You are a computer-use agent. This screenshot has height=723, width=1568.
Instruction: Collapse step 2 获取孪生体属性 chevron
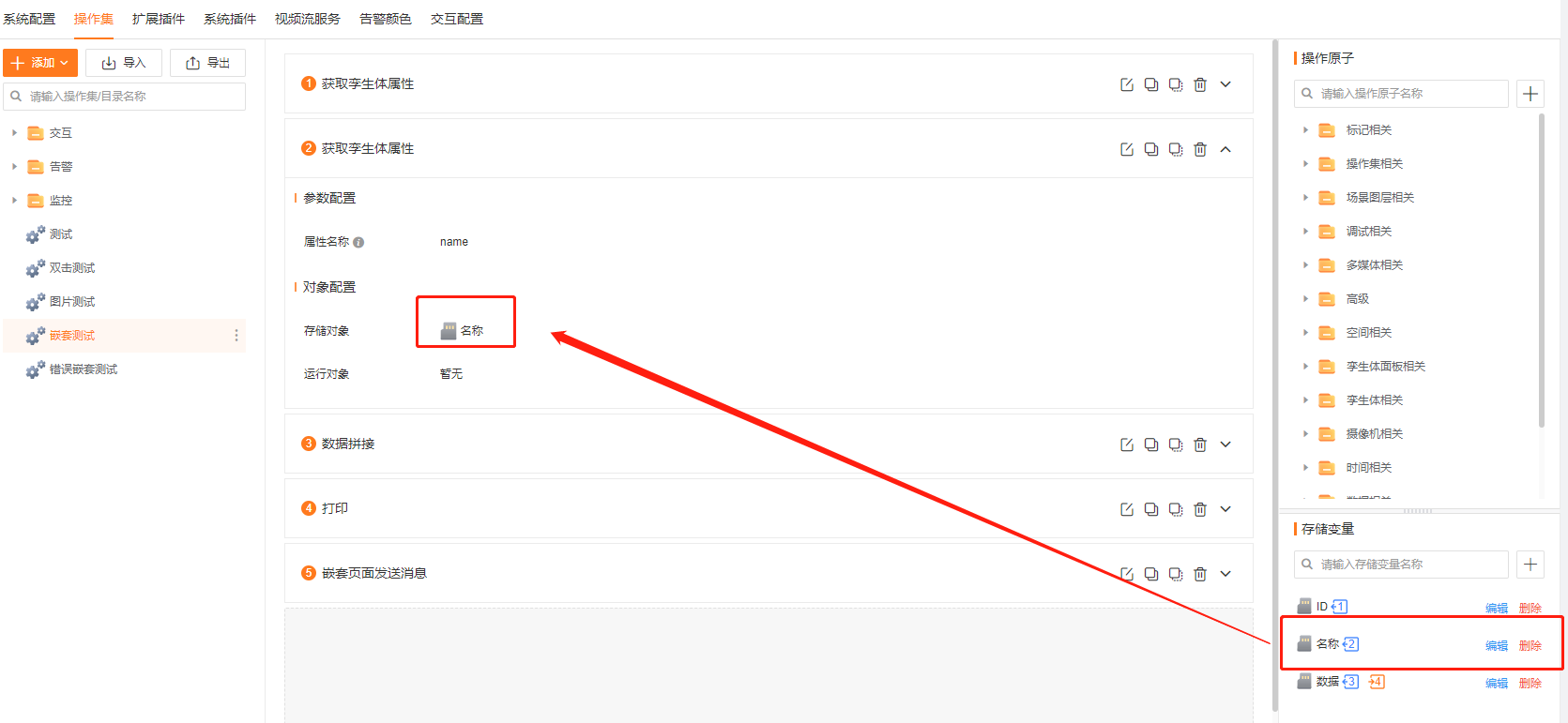[x=1225, y=149]
